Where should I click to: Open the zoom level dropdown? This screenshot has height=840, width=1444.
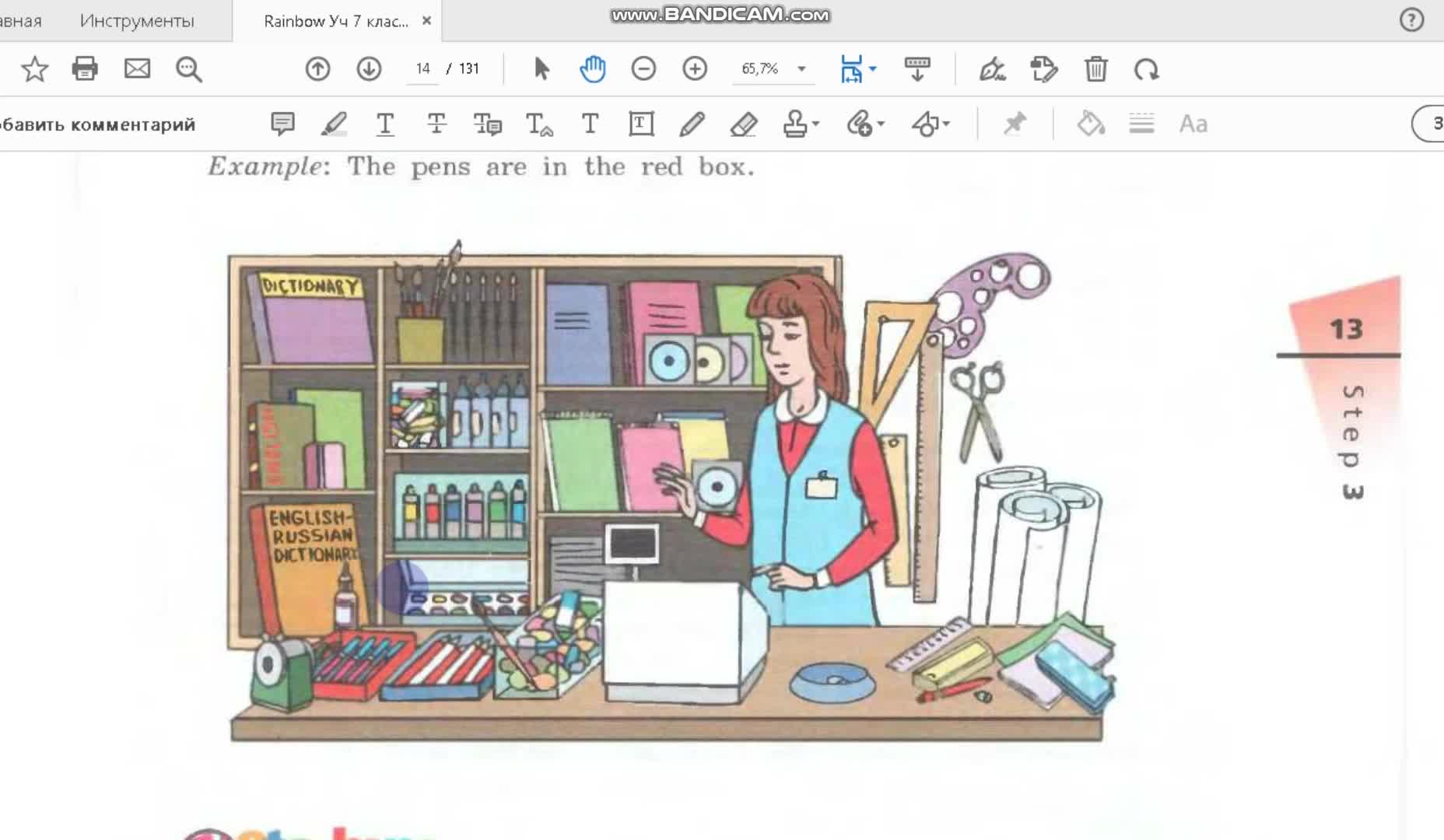point(801,68)
